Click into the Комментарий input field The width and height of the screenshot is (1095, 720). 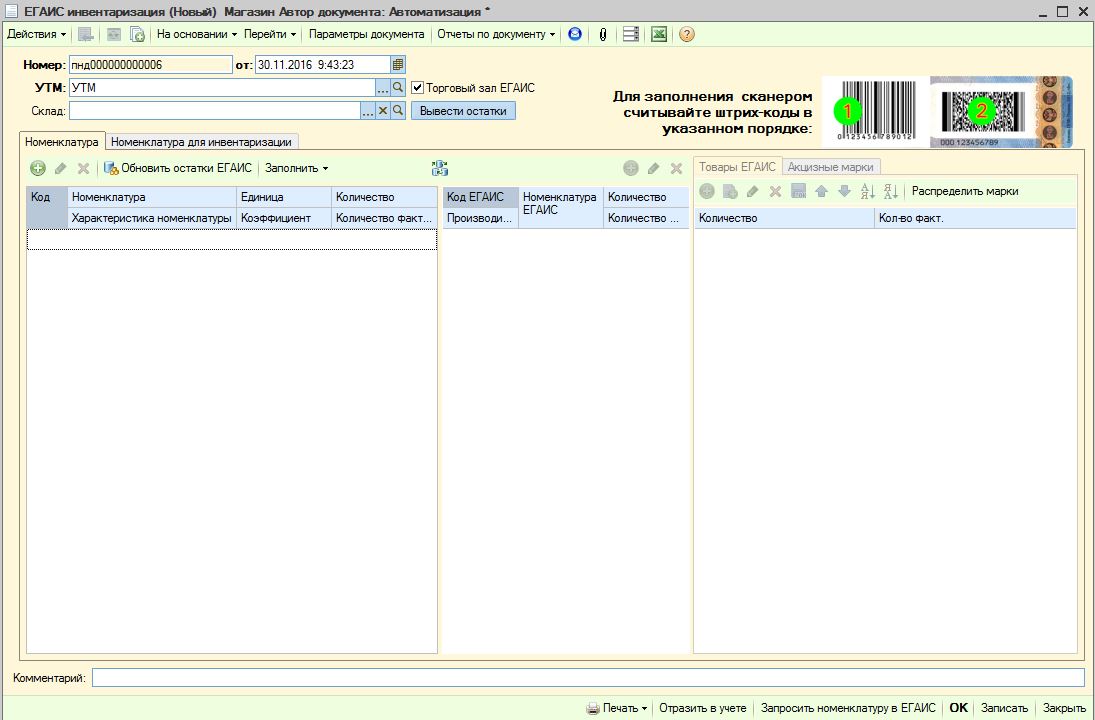(587, 678)
